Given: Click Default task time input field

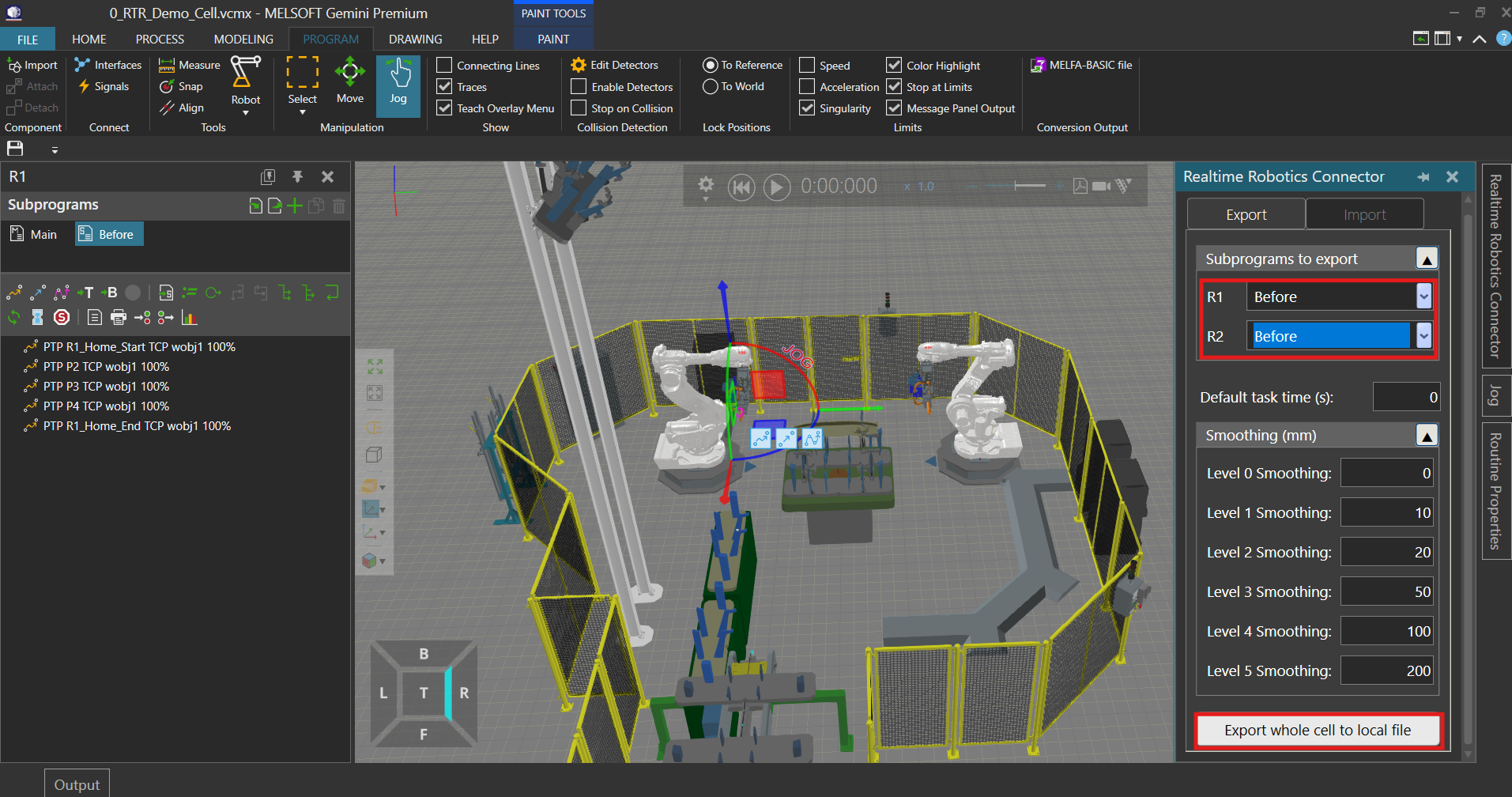Looking at the screenshot, I should (1406, 397).
